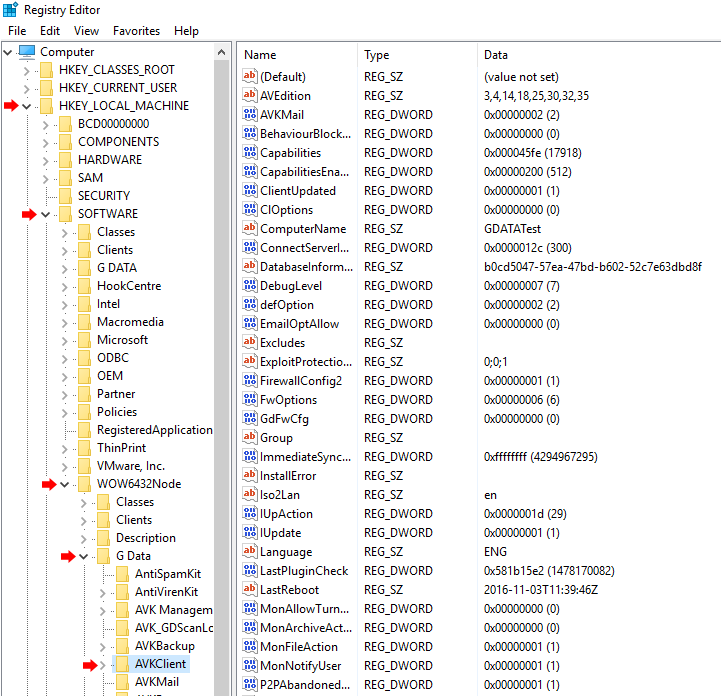The image size is (721, 696).
Task: Click the DWORD icon beside Capabilities
Action: point(250,153)
